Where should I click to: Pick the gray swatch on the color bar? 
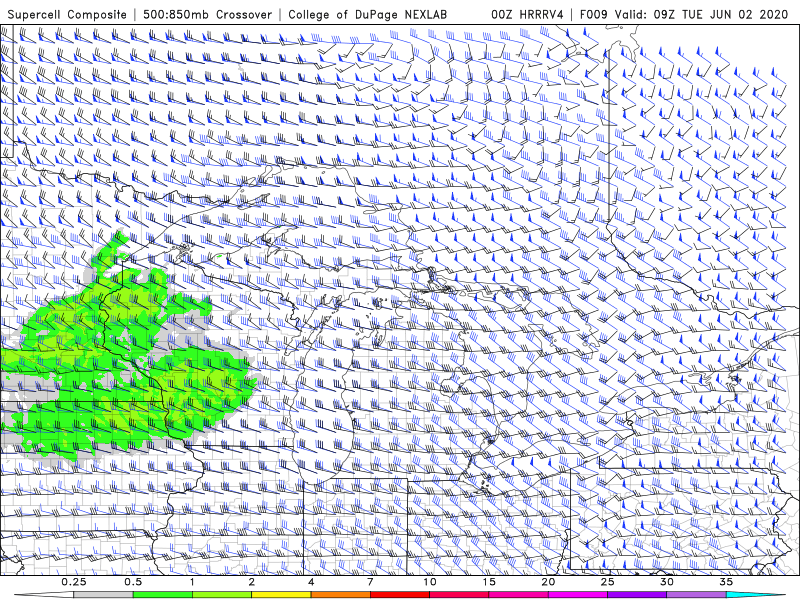pyautogui.click(x=104, y=595)
